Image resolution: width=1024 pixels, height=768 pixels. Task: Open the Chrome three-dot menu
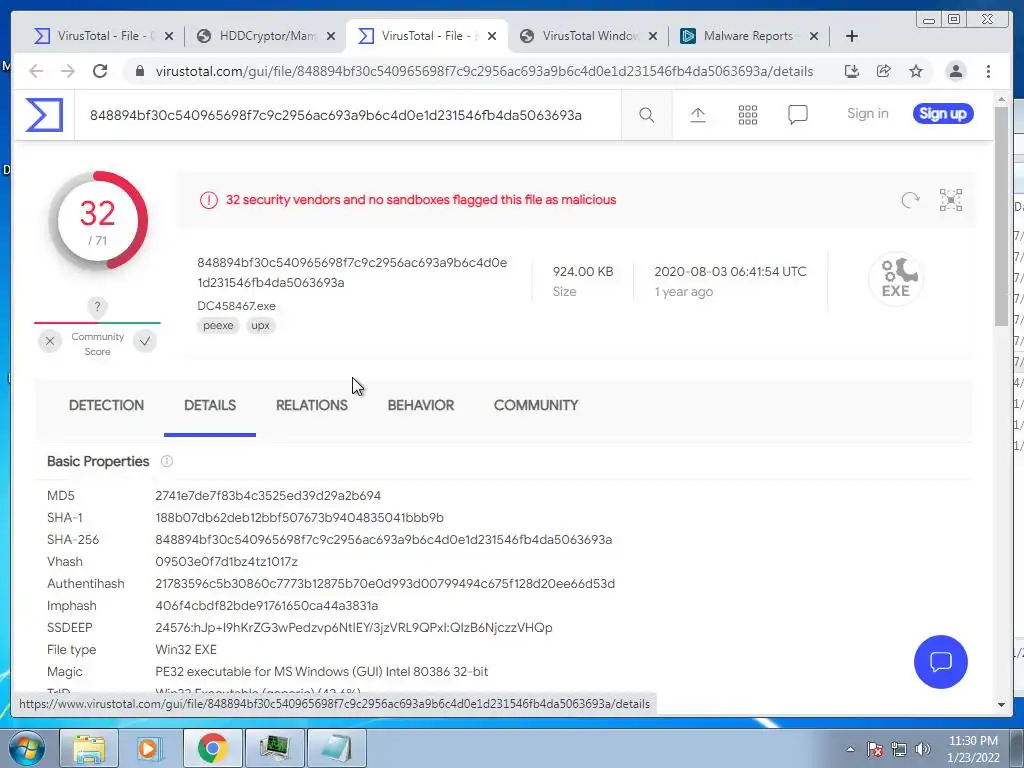tap(988, 71)
